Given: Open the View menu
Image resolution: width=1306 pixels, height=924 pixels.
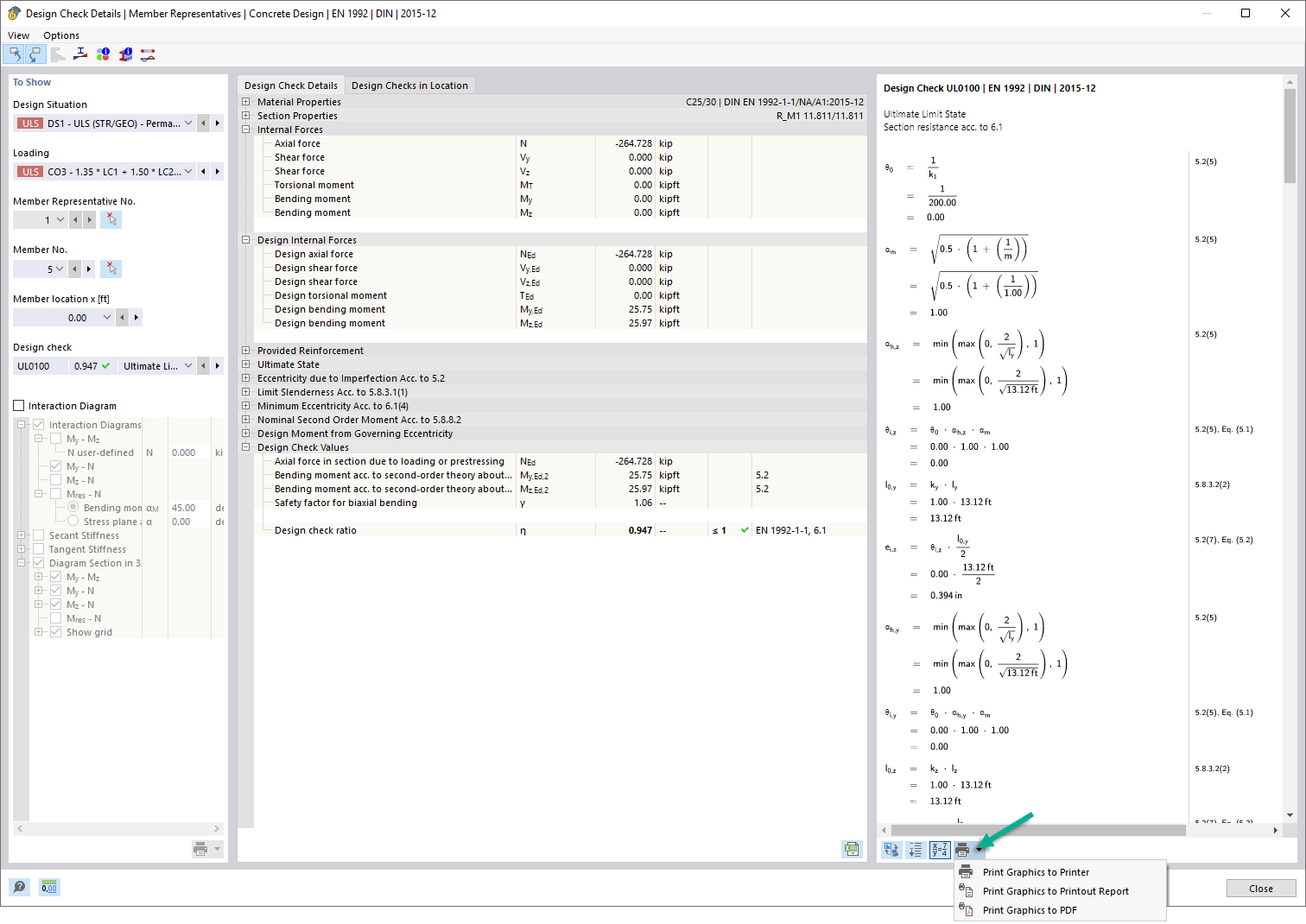Looking at the screenshot, I should click(x=18, y=35).
